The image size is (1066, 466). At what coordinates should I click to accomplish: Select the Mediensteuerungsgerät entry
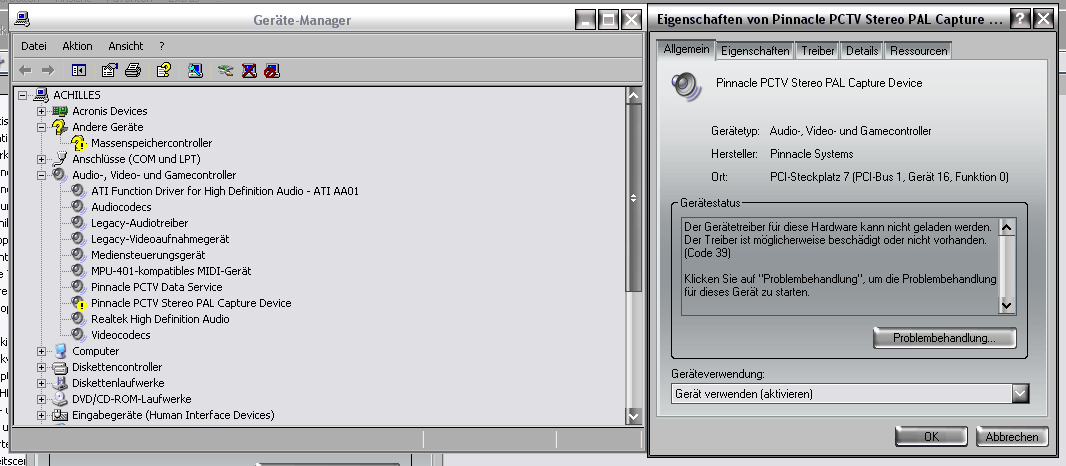148,255
